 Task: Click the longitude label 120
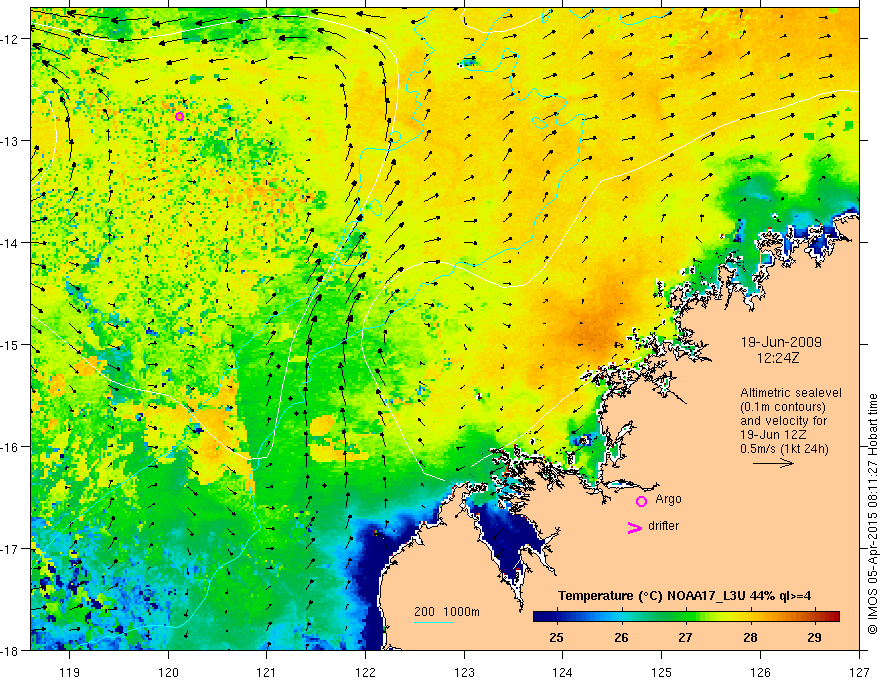168,672
